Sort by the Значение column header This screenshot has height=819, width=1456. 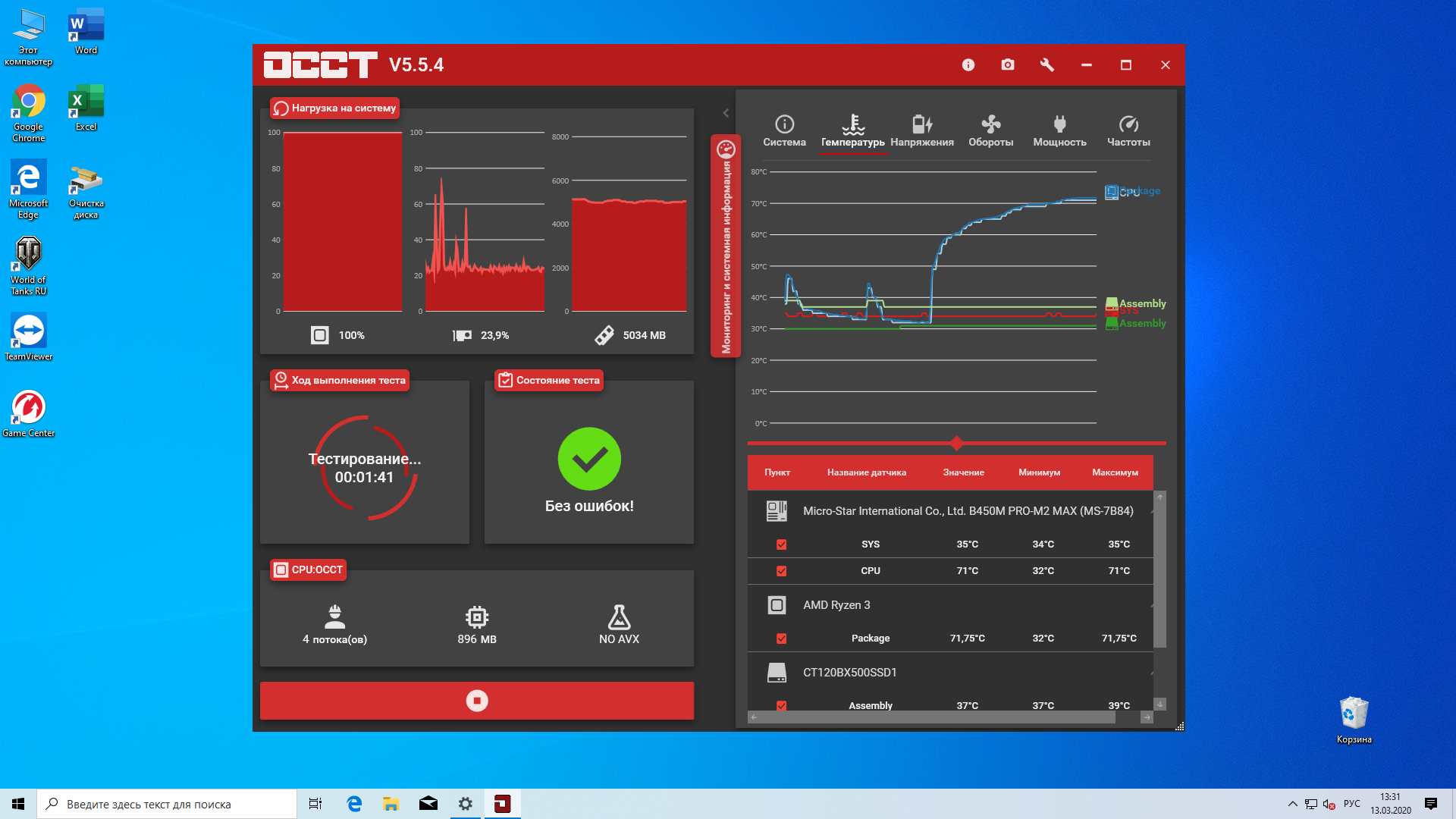964,472
